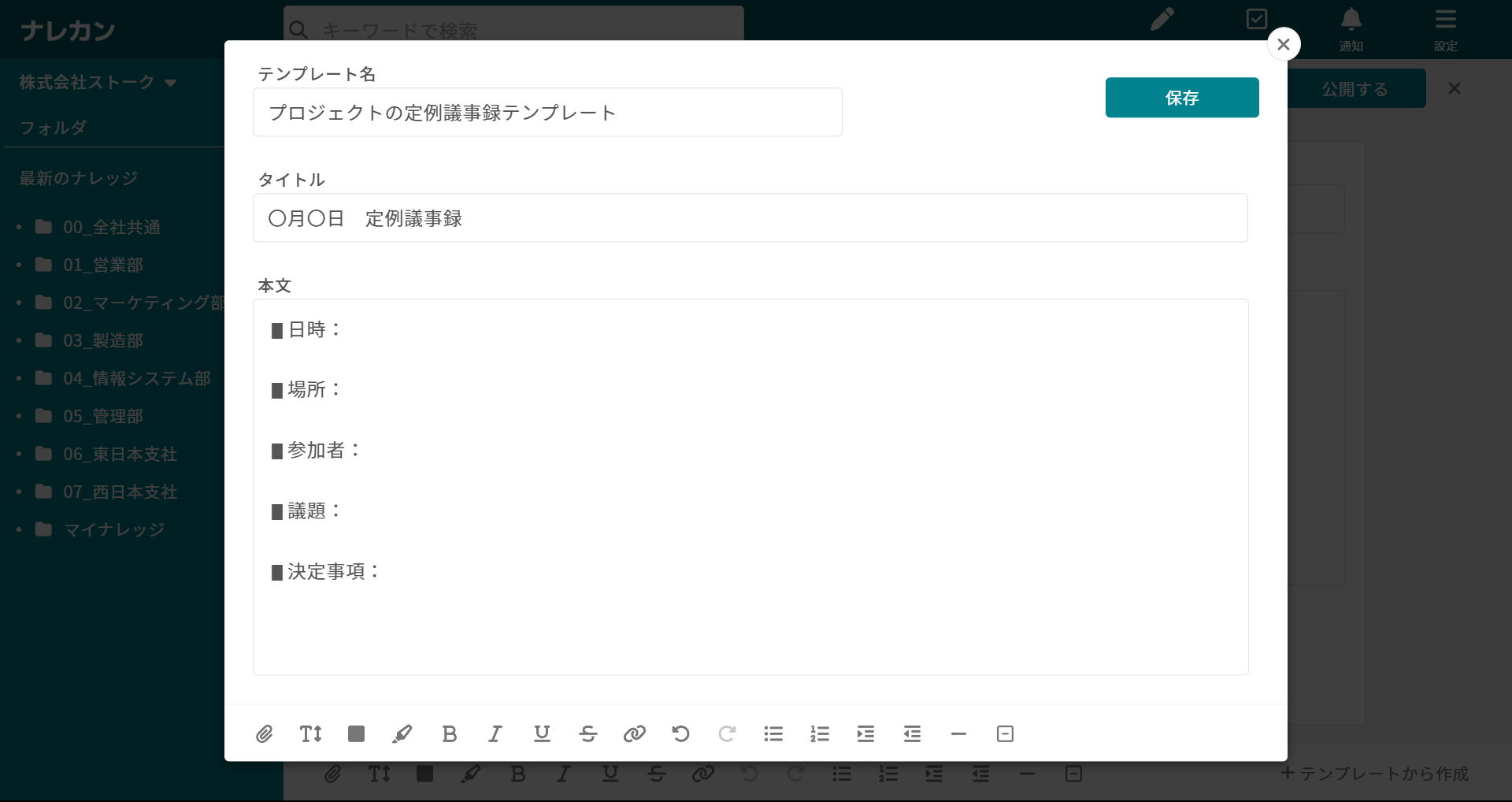Click the 保存 save button

point(1181,98)
